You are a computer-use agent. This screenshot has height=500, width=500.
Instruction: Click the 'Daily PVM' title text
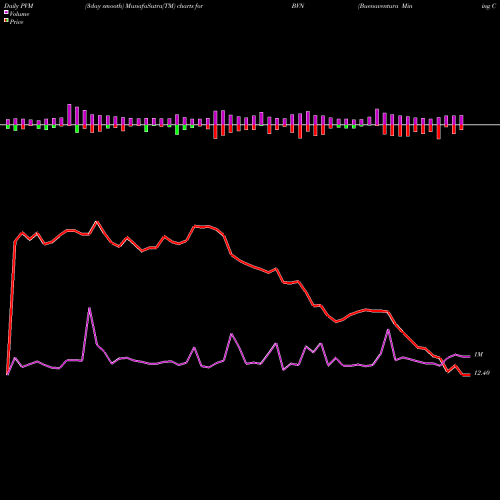point(19,6)
